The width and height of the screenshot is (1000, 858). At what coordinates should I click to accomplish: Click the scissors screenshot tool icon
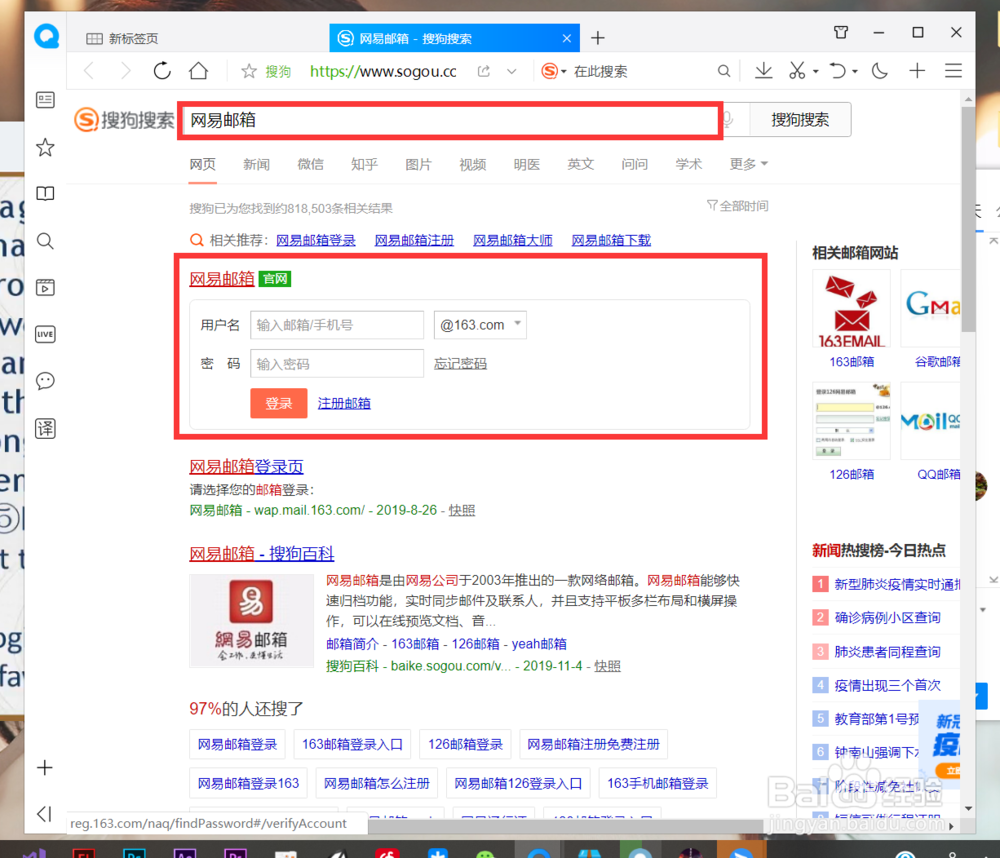[x=797, y=71]
